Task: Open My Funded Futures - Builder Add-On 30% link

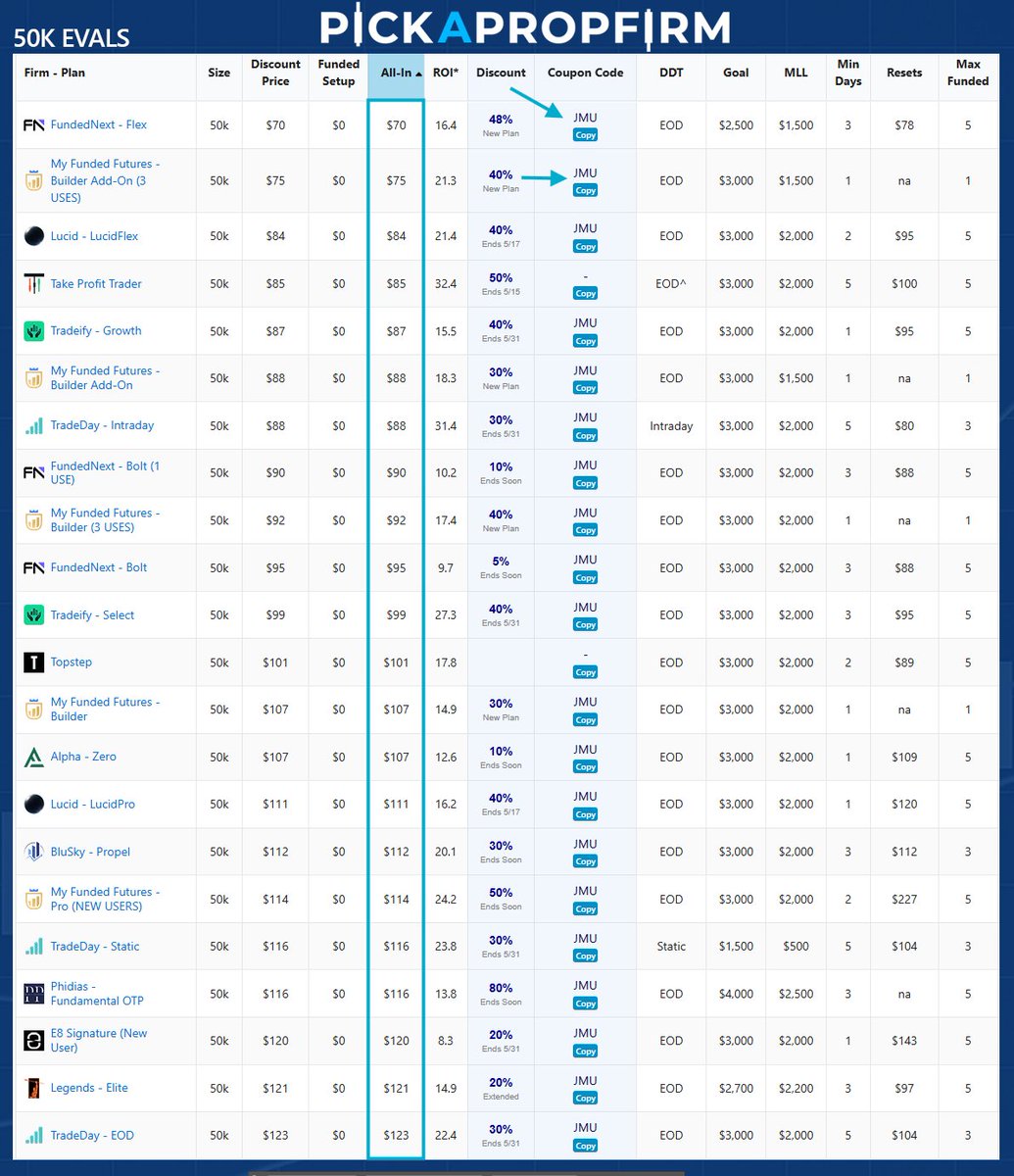Action: 105,378
